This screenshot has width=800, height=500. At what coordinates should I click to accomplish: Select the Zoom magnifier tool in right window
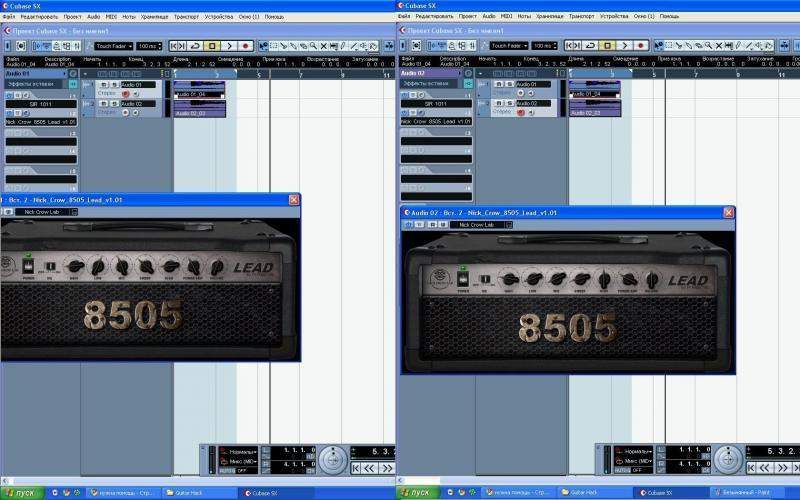(x=709, y=45)
